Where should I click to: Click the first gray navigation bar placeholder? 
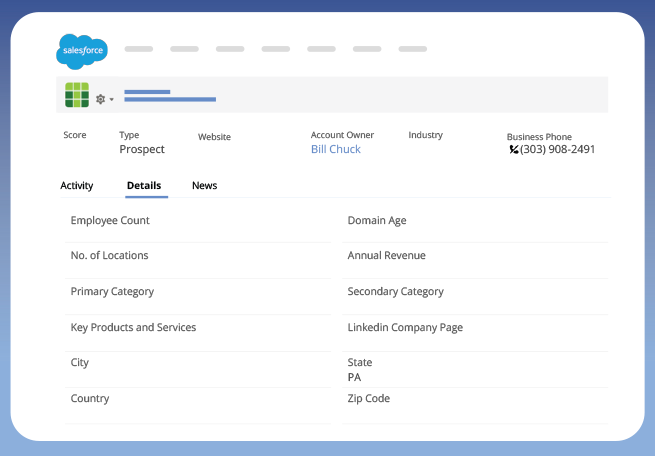(x=138, y=49)
